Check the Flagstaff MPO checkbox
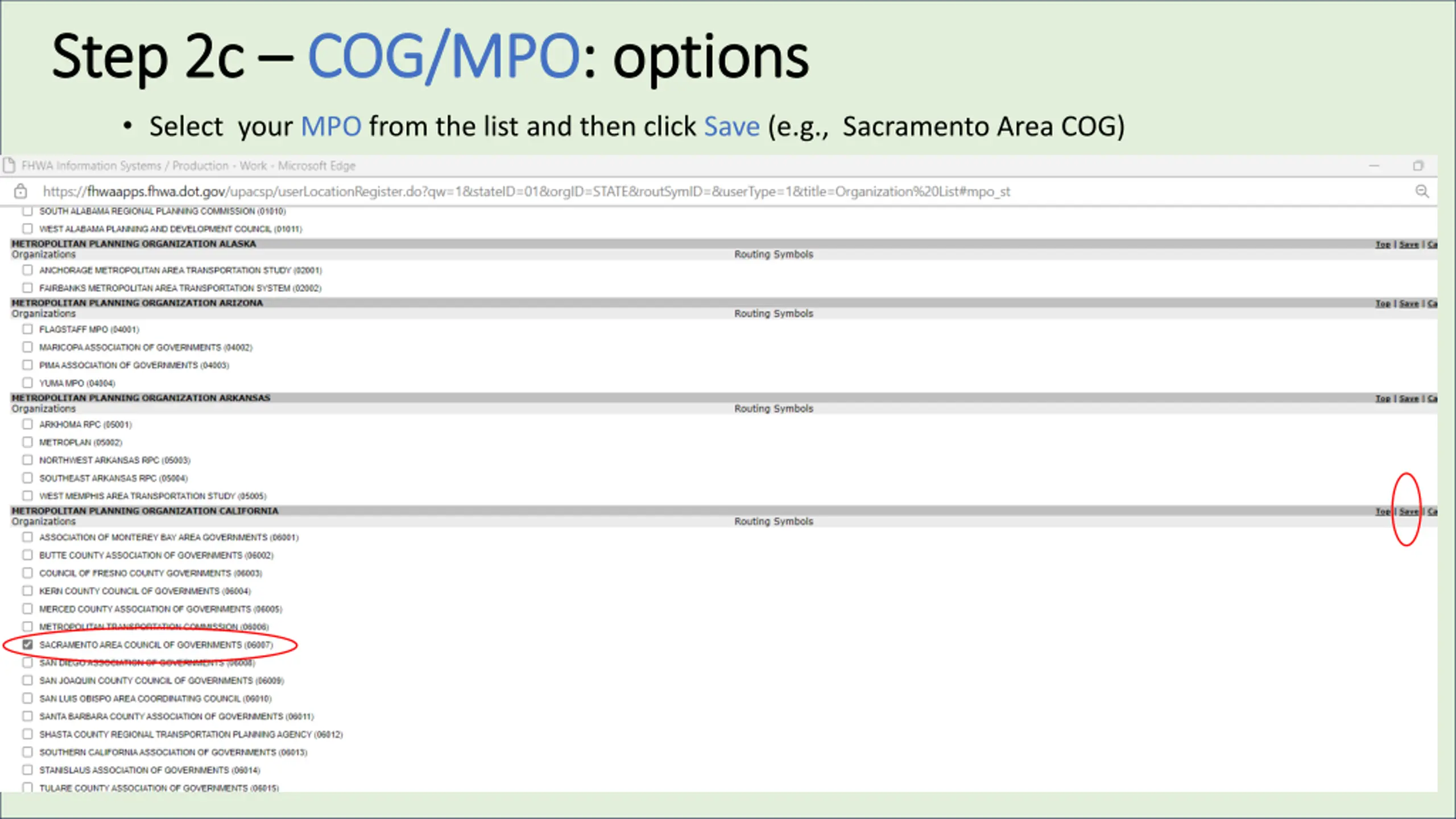The height and width of the screenshot is (819, 1456). pyautogui.click(x=27, y=329)
